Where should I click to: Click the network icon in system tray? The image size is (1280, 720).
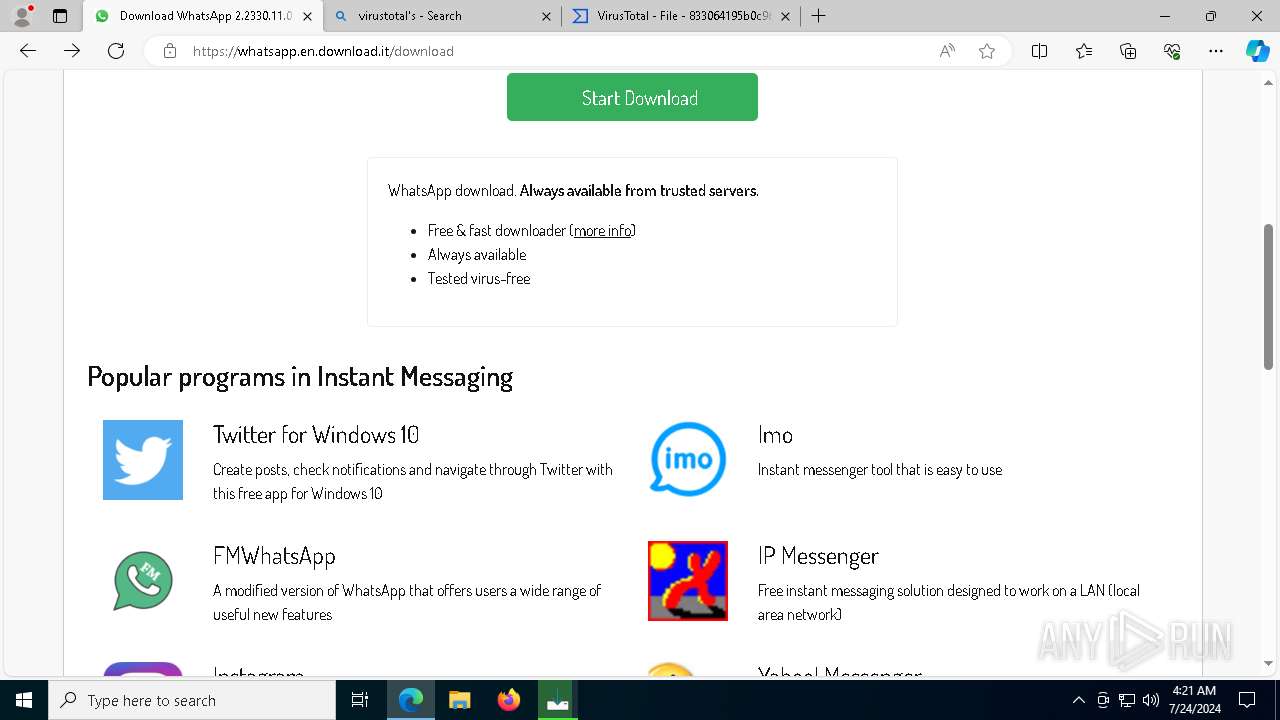(1127, 700)
